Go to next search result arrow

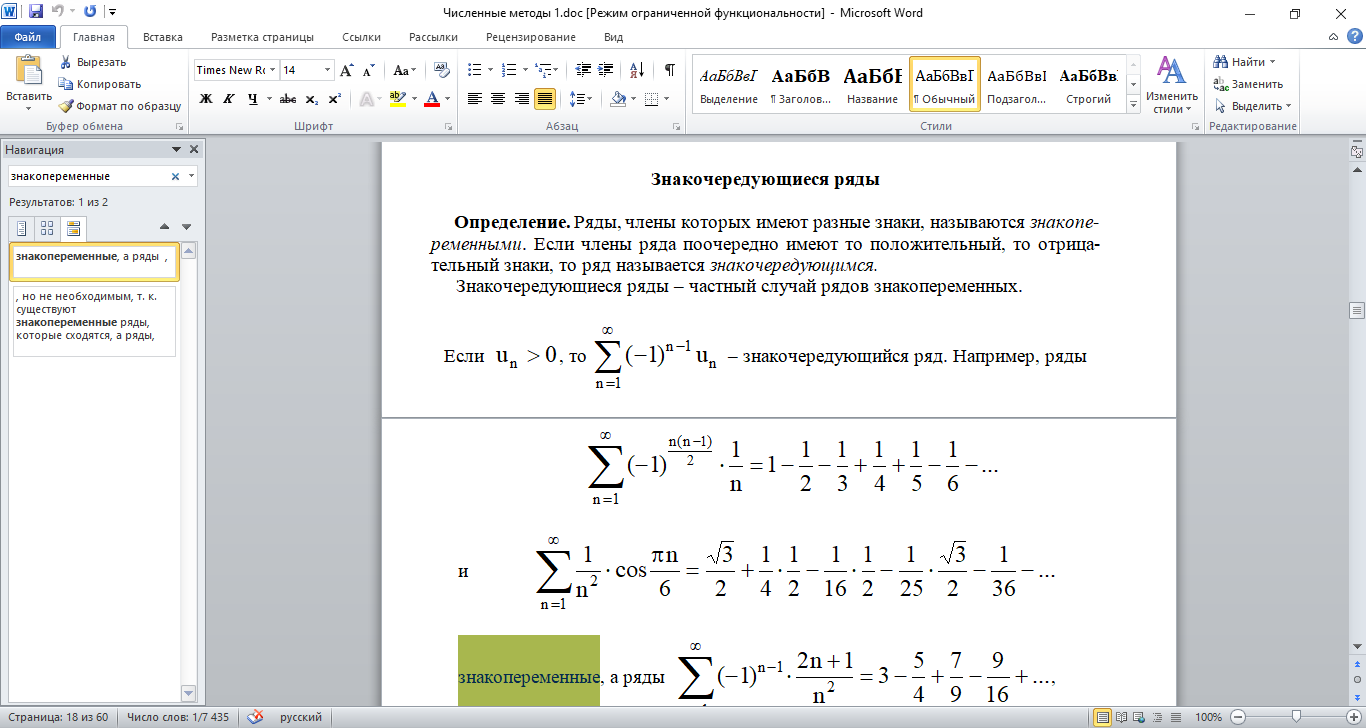point(186,227)
